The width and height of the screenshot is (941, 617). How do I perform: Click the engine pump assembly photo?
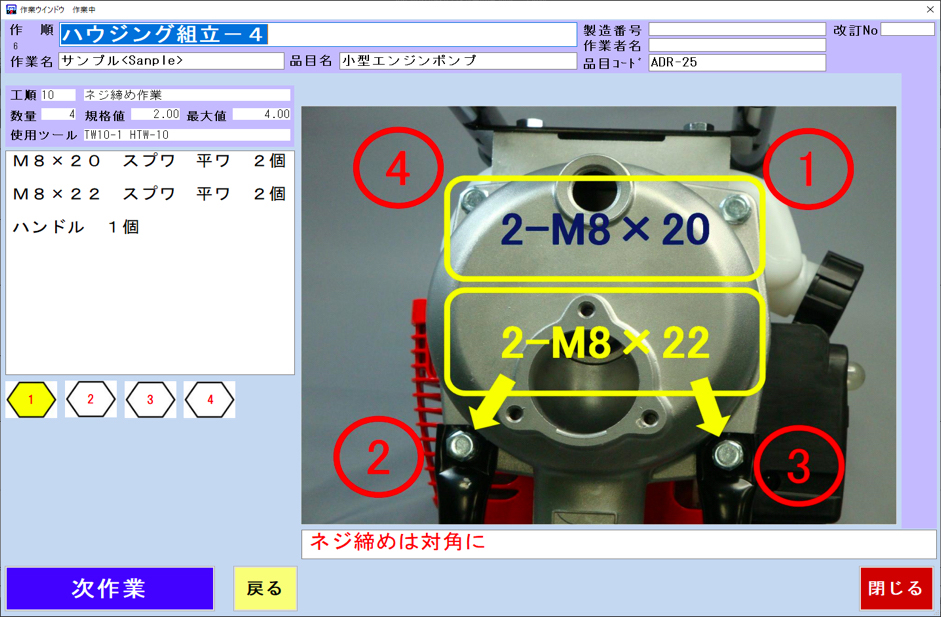[x=598, y=315]
